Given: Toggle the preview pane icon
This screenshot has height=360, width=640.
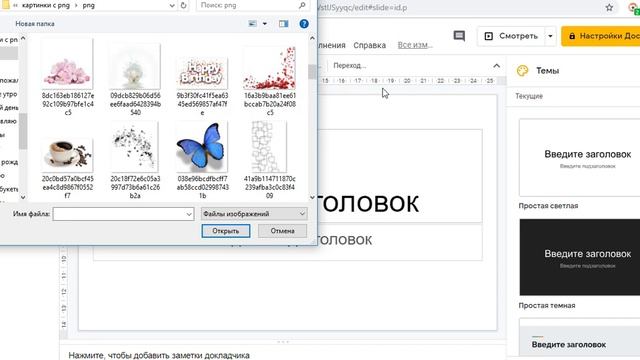Looking at the screenshot, I should (283, 24).
